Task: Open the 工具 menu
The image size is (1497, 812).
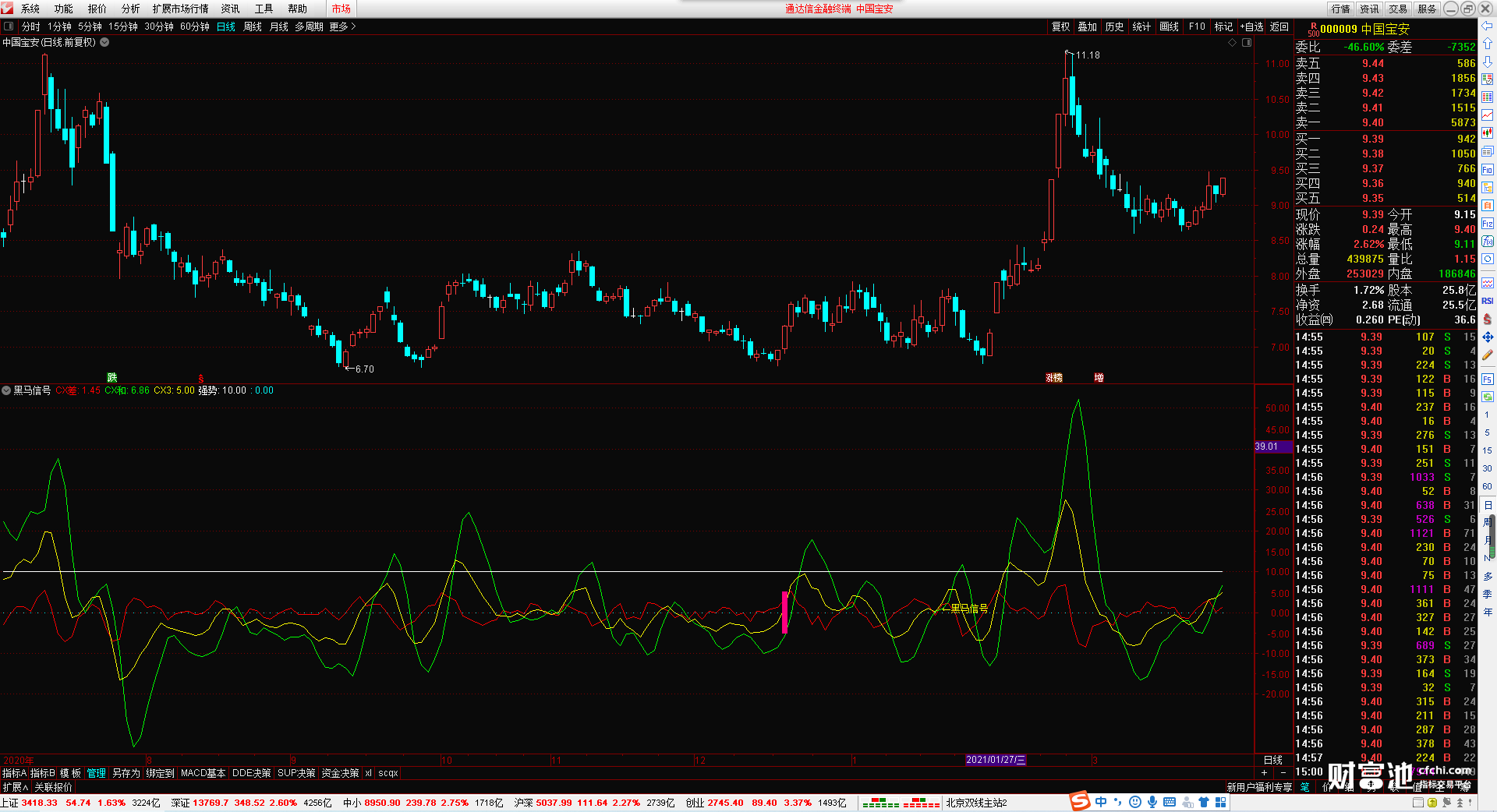Action: pos(264,9)
